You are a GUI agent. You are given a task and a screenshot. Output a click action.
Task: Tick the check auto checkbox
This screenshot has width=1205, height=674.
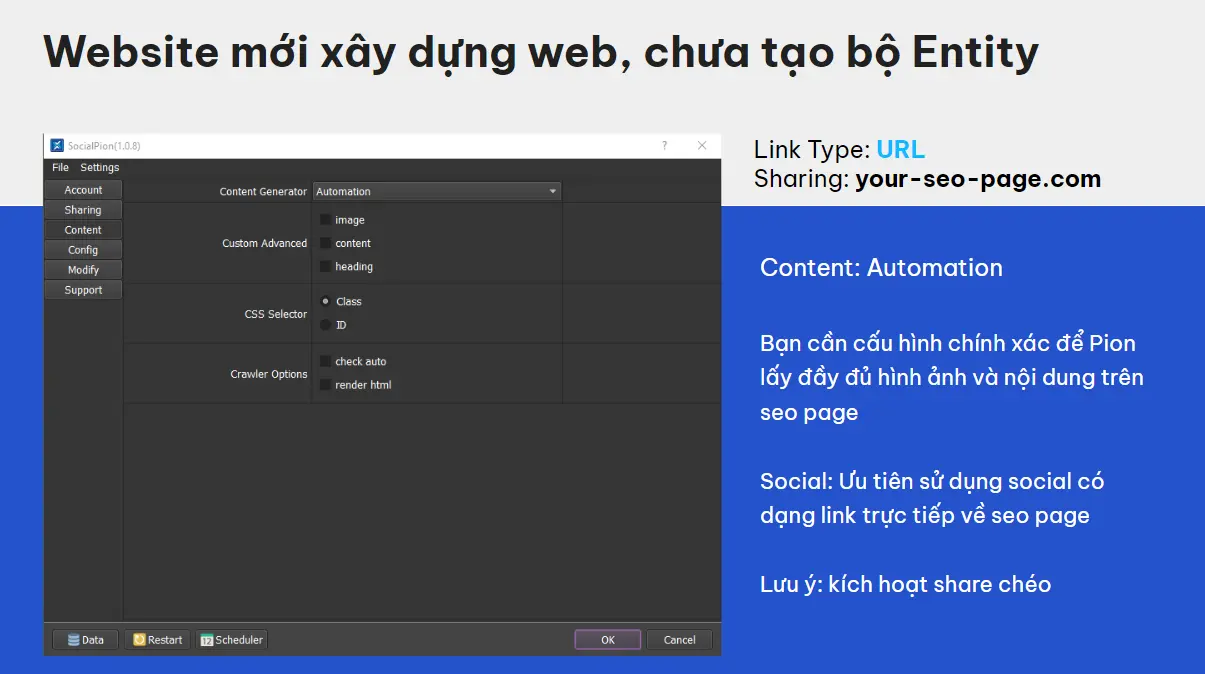point(326,361)
